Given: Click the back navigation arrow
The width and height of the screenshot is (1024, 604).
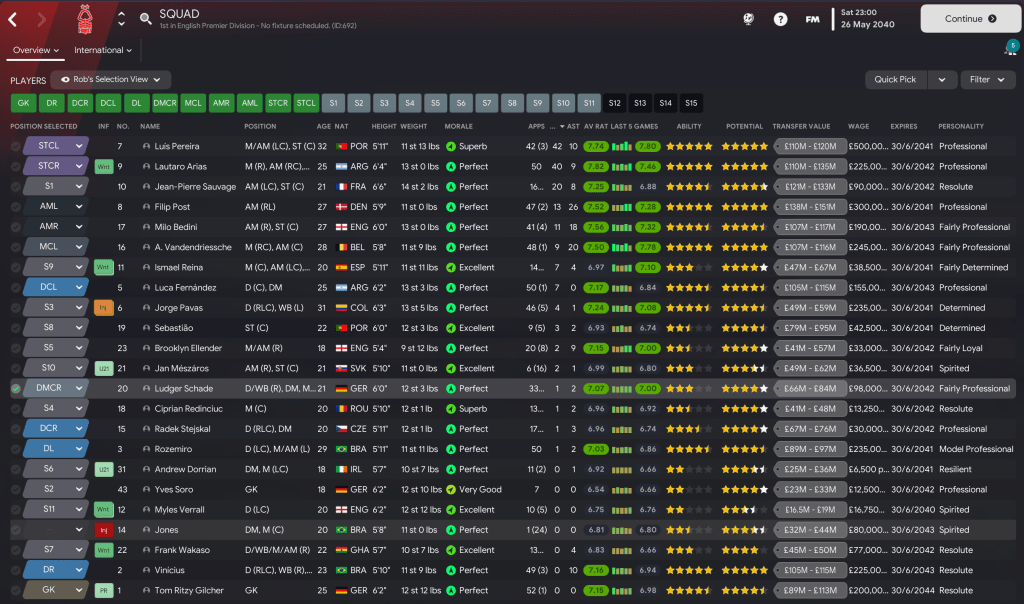Looking at the screenshot, I should pyautogui.click(x=13, y=18).
